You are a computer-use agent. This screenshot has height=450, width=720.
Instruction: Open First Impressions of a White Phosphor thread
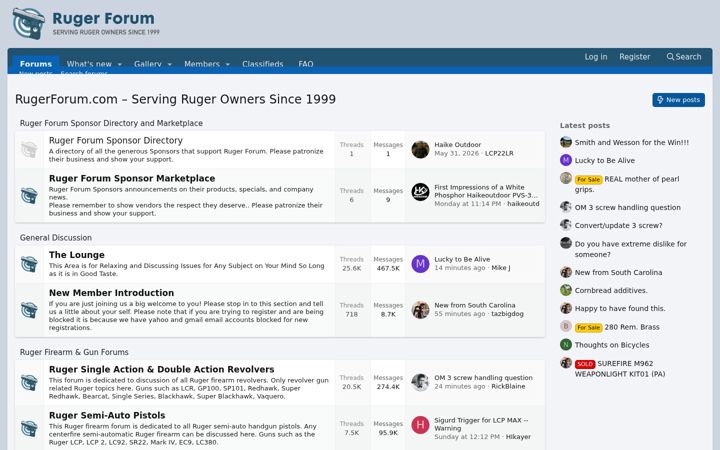[486, 191]
